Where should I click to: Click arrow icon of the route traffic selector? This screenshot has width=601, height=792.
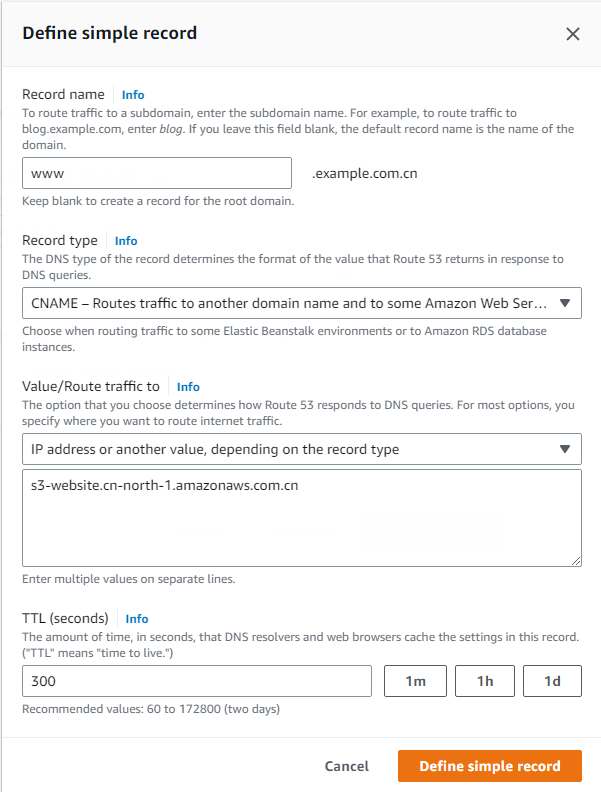565,449
